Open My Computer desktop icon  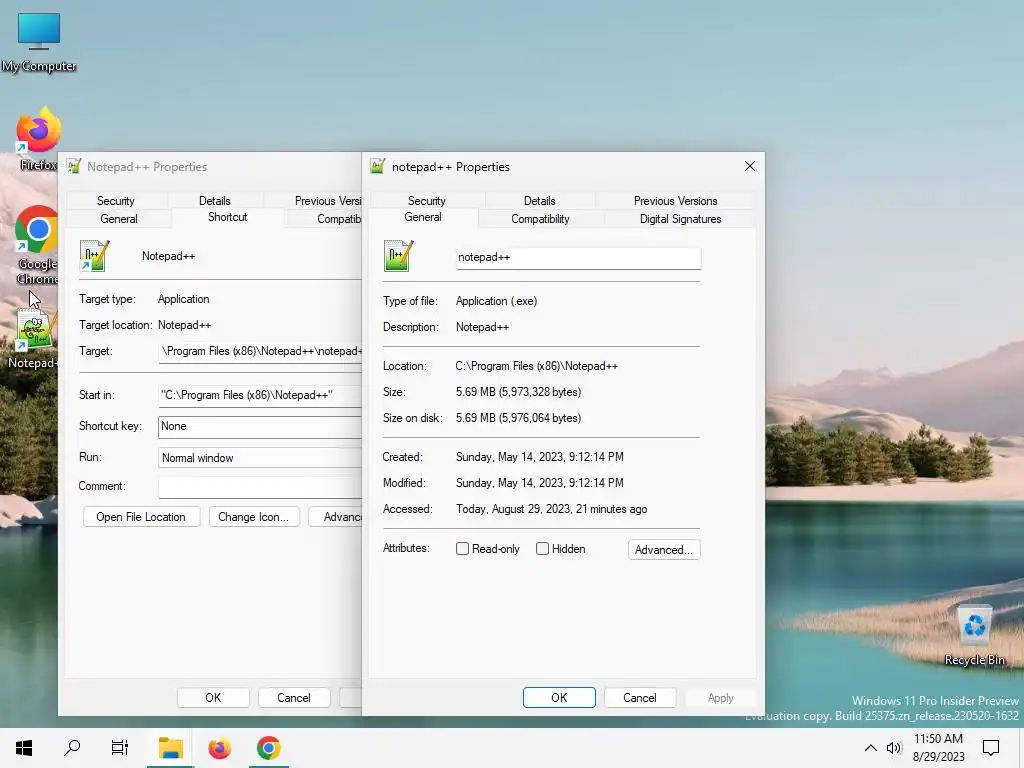pos(39,42)
